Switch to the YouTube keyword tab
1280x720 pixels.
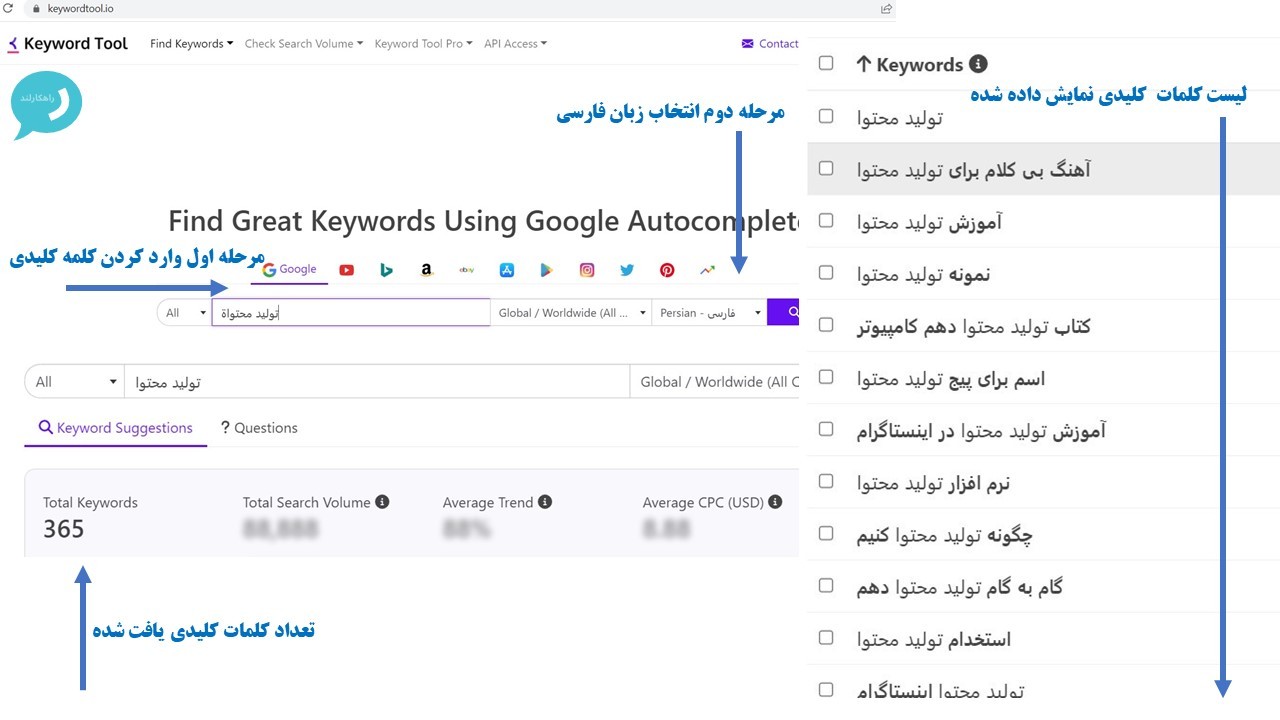coord(346,270)
